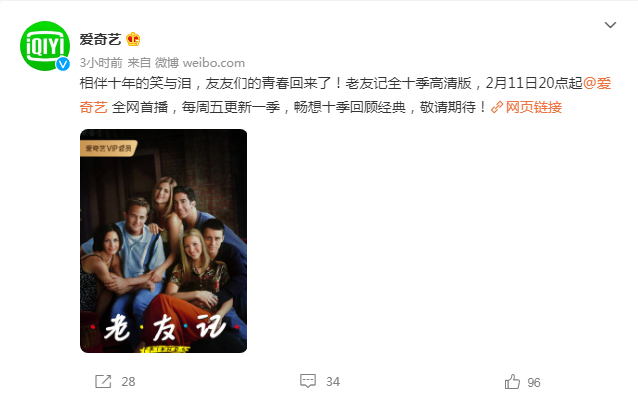Click the comment count 34

pyautogui.click(x=333, y=382)
